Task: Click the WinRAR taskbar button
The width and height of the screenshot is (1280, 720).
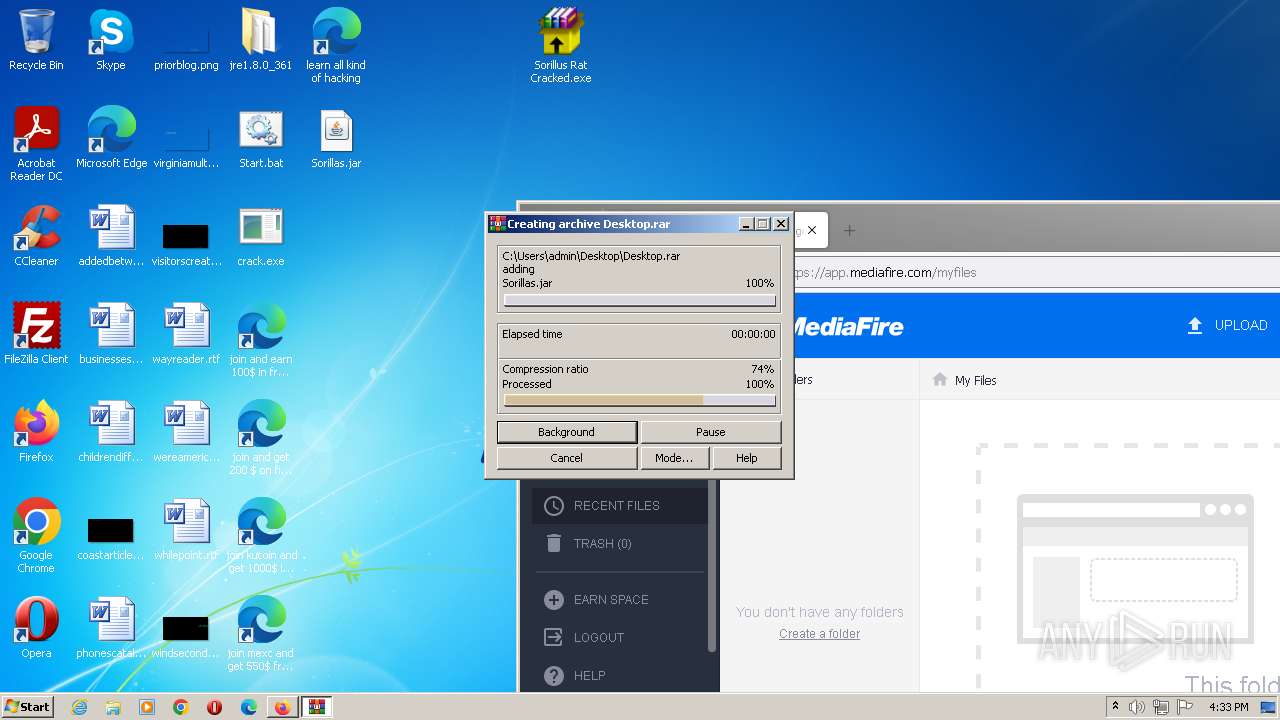Action: coord(317,707)
